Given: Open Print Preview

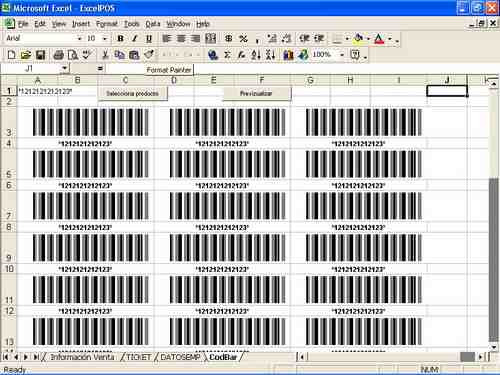Looking at the screenshot, I should pos(73,55).
